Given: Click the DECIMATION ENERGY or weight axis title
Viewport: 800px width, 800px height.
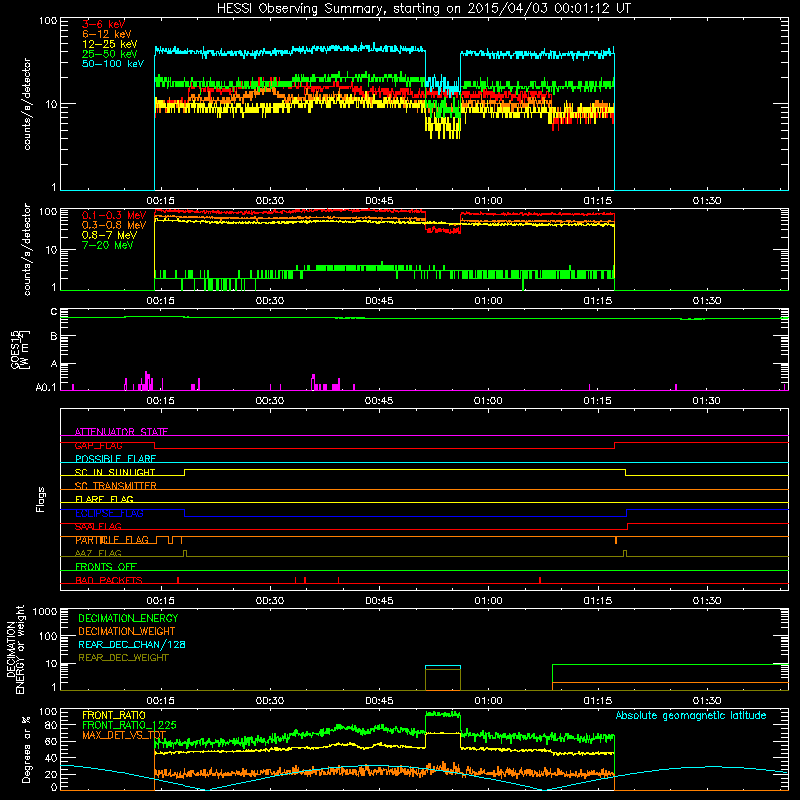Looking at the screenshot, I should click(x=15, y=649).
